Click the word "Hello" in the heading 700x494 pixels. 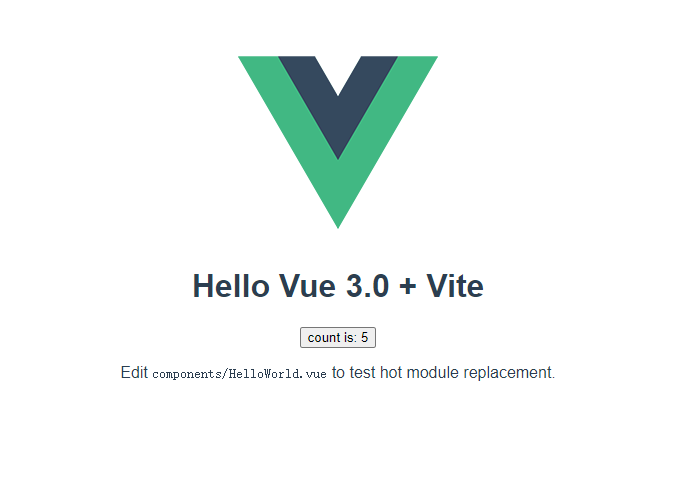click(231, 286)
